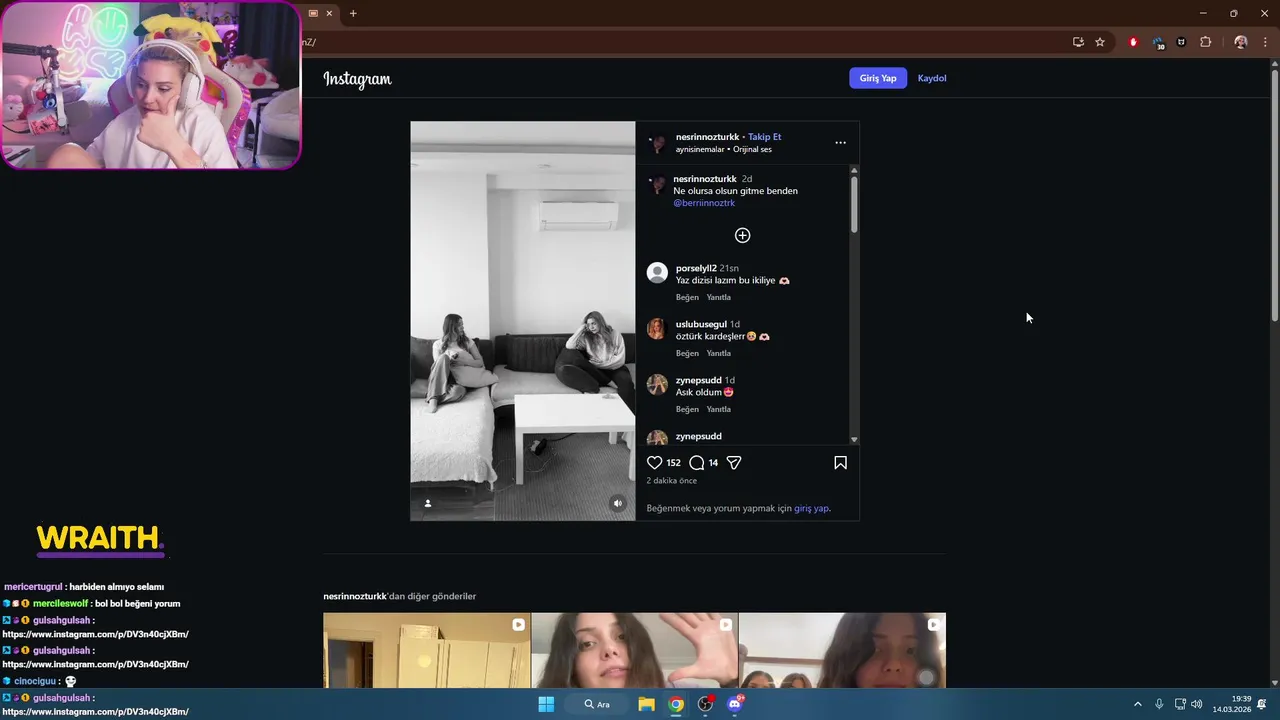Open the volume tray icon
This screenshot has width=1280, height=720.
point(1197,704)
